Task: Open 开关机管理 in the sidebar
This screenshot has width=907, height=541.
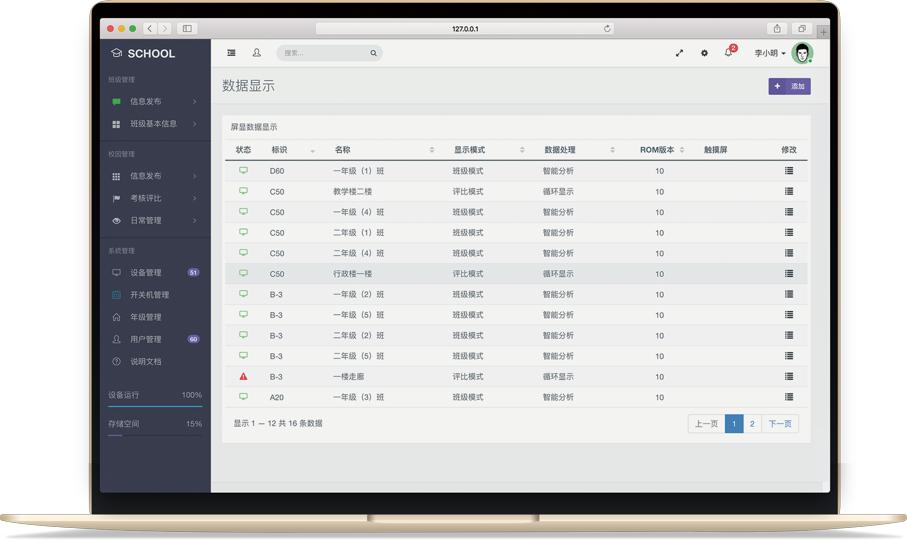Action: [149, 295]
